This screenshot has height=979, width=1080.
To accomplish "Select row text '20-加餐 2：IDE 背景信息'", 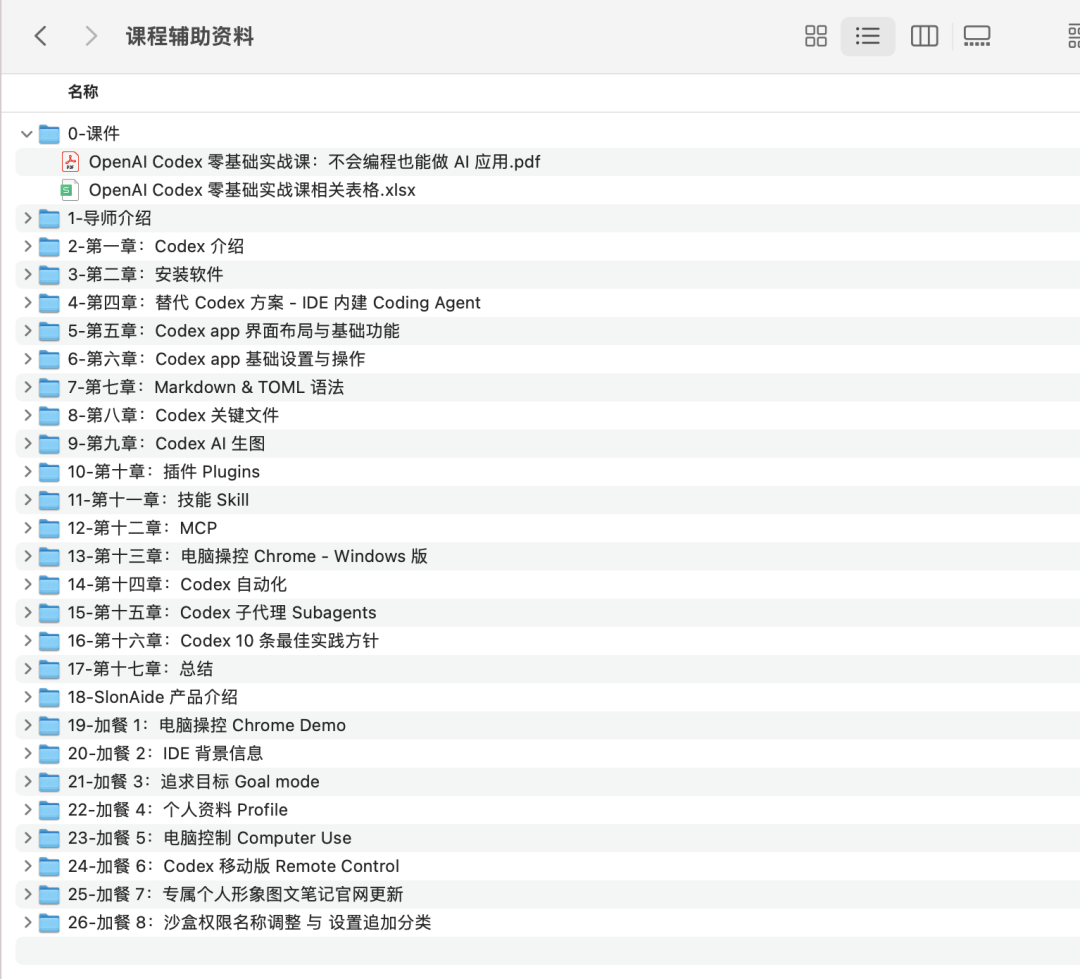I will (x=165, y=754).
